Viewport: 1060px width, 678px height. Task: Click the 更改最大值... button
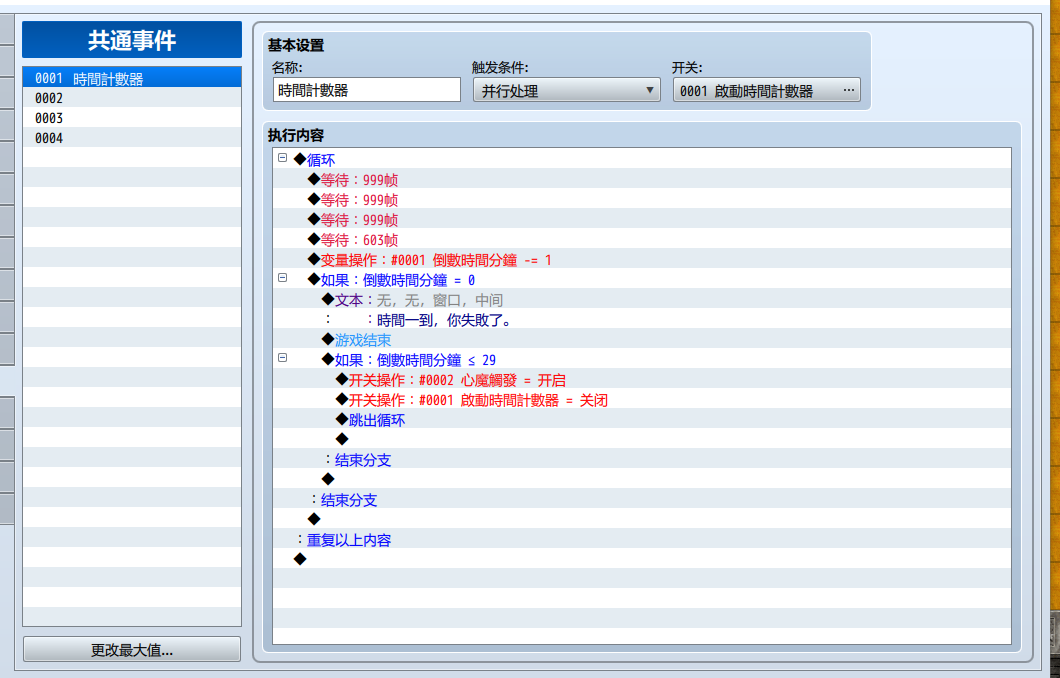(132, 650)
